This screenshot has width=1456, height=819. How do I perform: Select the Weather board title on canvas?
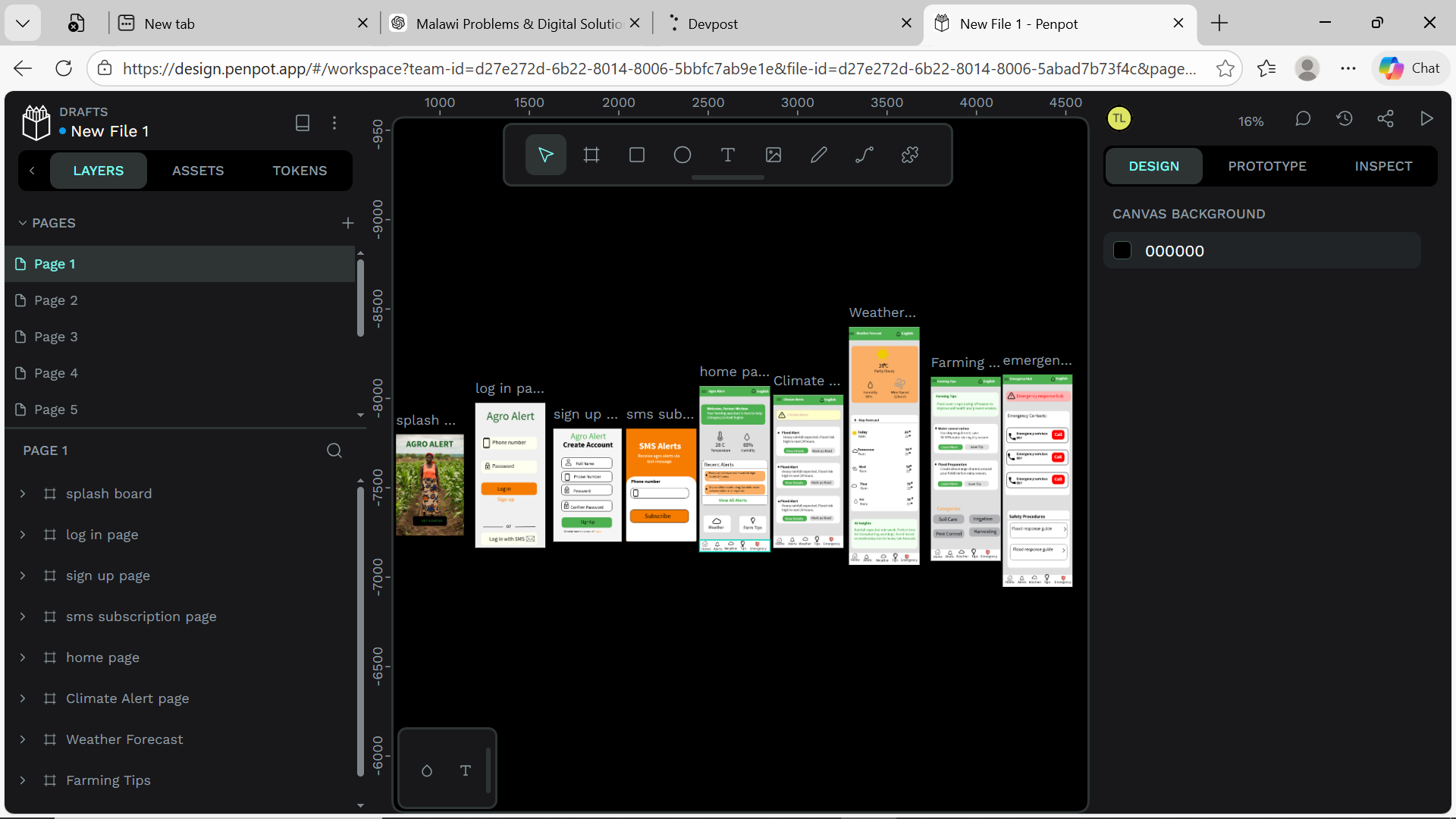coord(883,312)
